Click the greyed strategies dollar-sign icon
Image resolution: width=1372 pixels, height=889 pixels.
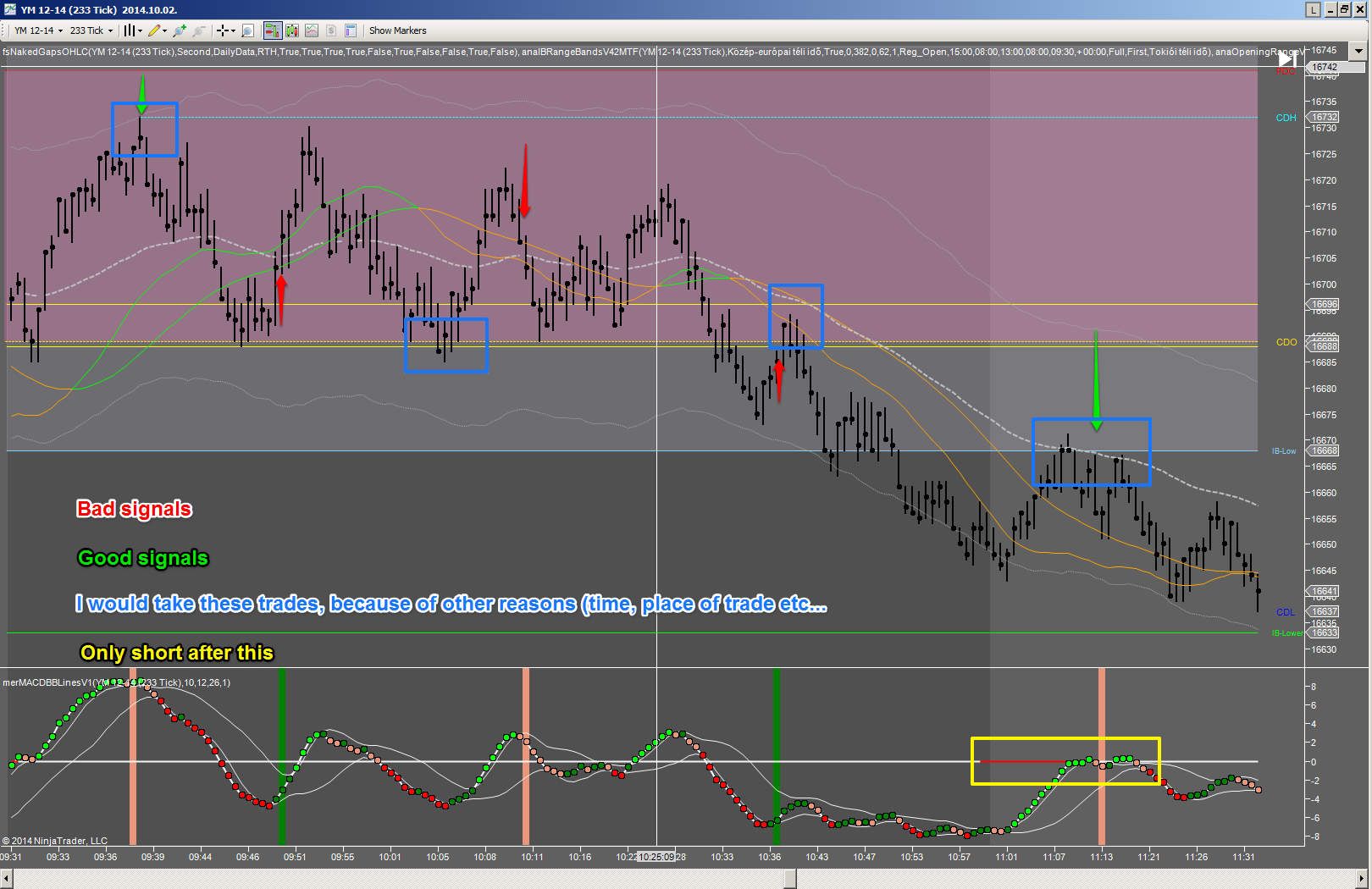click(331, 30)
